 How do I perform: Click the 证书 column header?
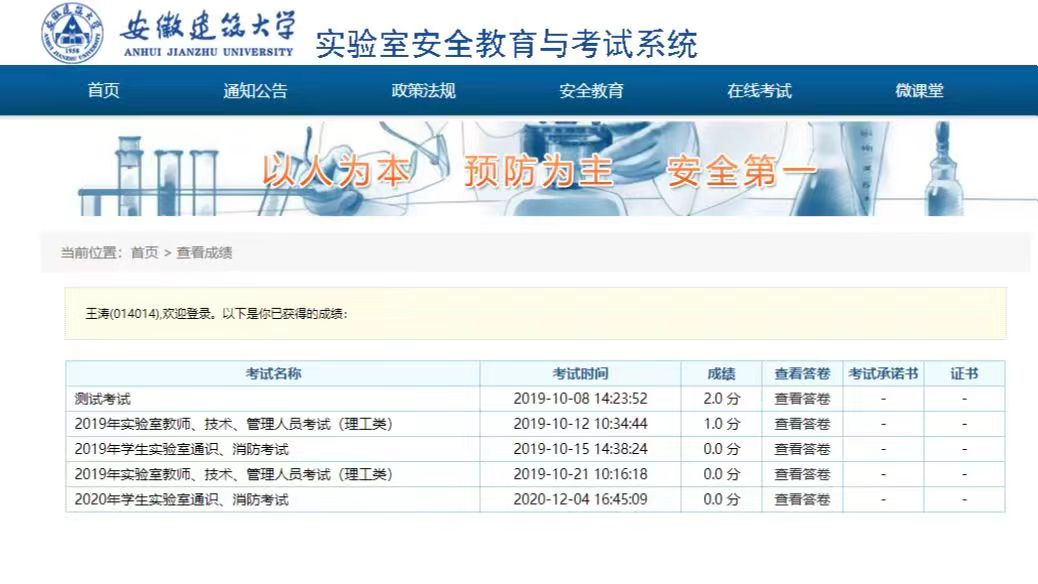point(964,374)
